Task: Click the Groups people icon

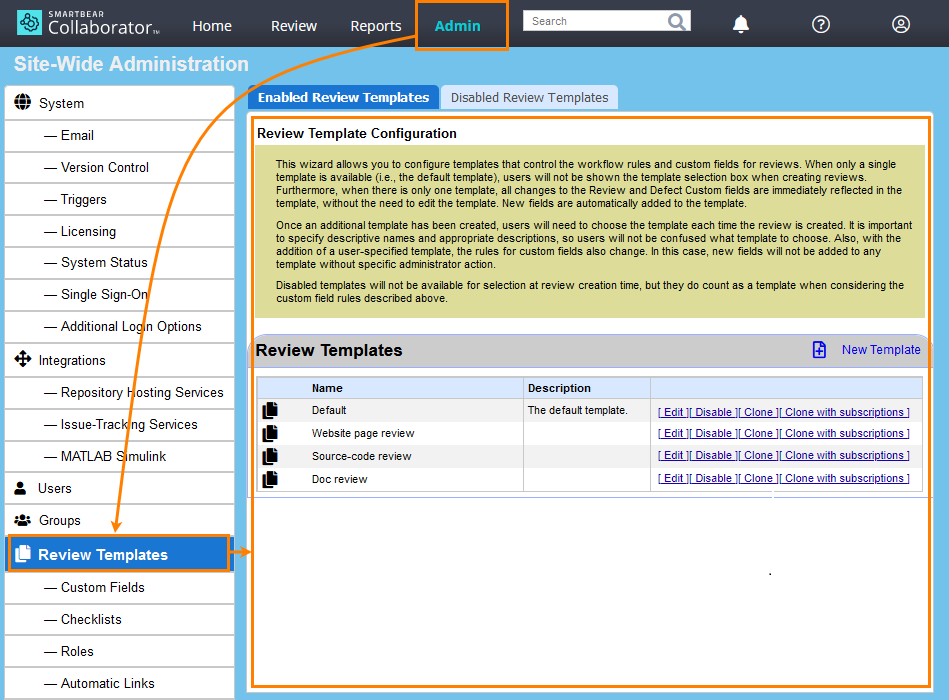Action: click(x=23, y=520)
